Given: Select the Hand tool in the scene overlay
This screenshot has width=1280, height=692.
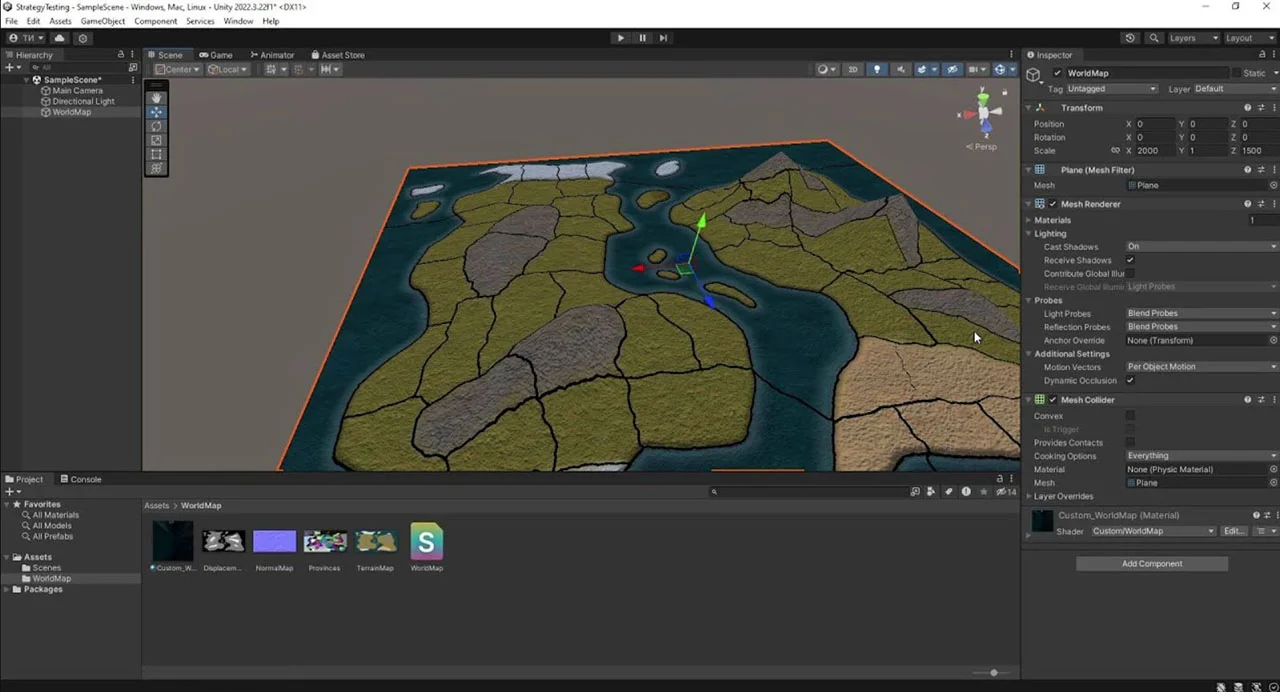Looking at the screenshot, I should point(156,98).
